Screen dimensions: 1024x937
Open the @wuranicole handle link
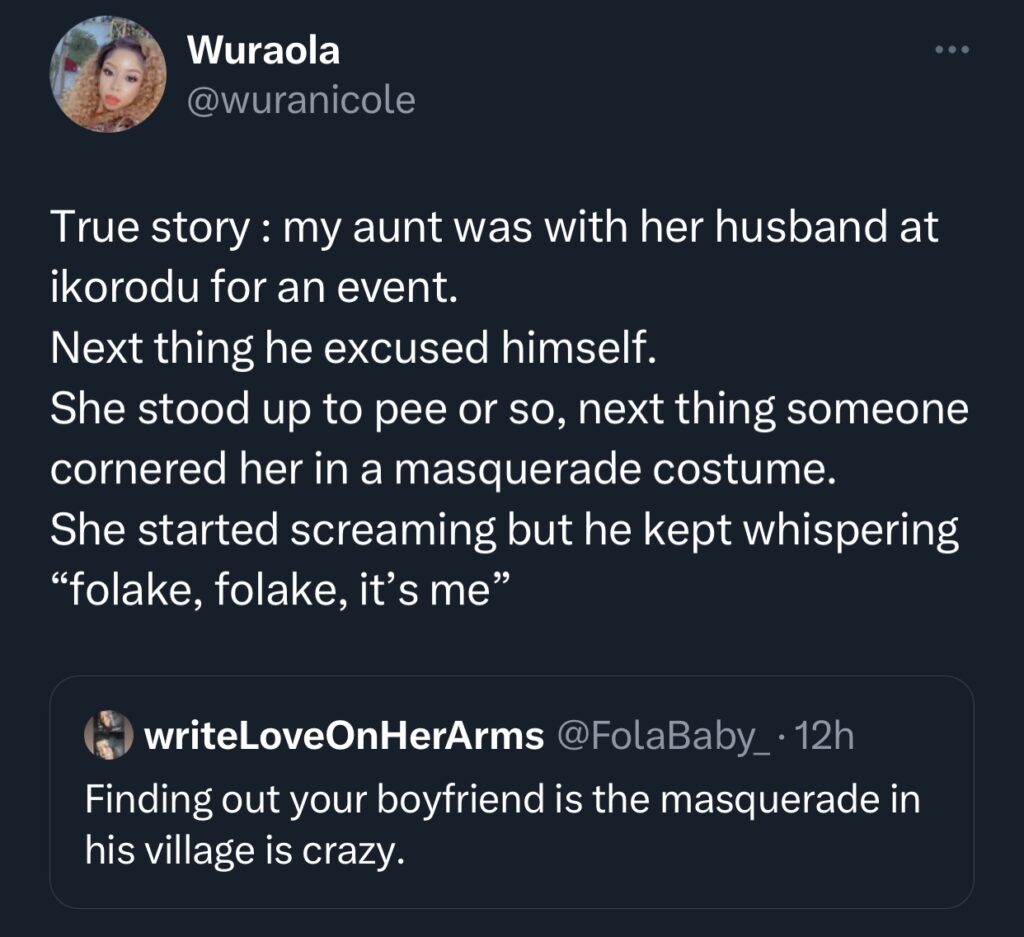(x=301, y=100)
